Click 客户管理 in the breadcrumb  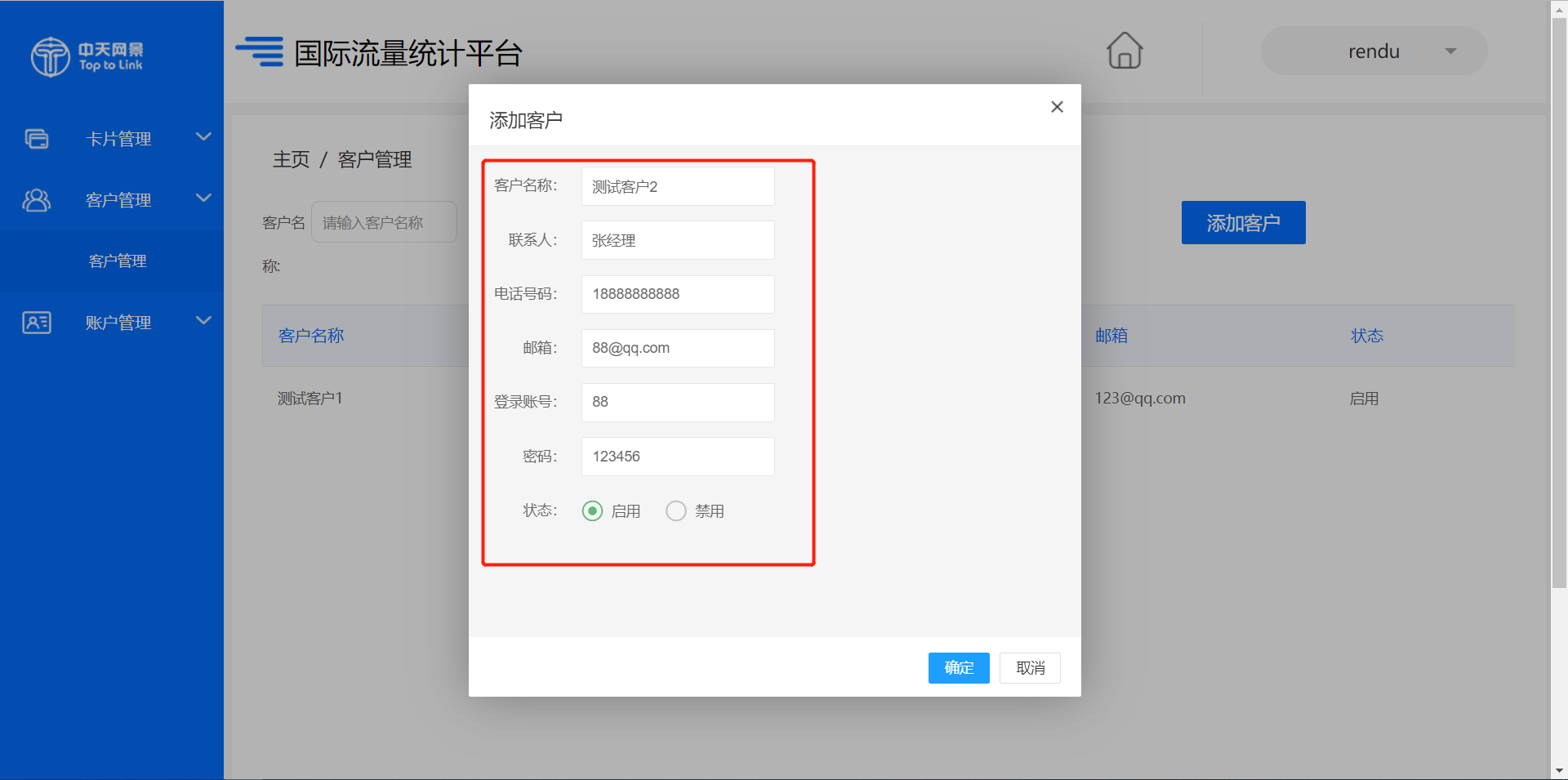tap(375, 160)
